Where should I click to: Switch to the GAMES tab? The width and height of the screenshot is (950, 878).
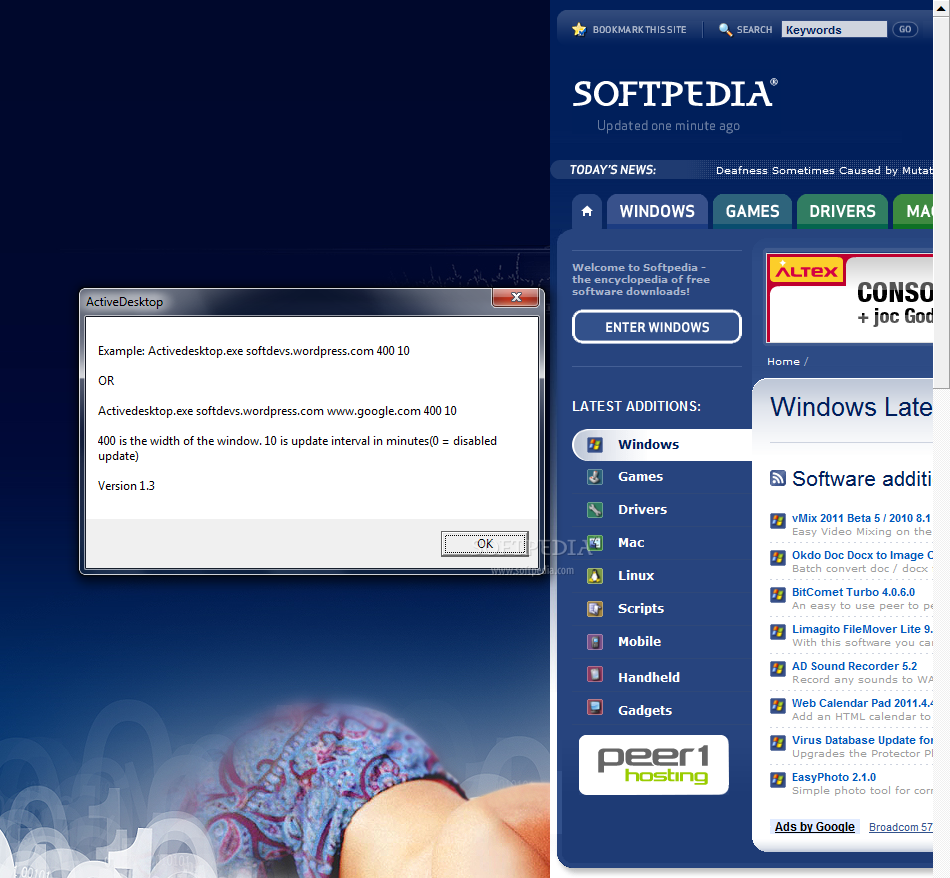(752, 211)
